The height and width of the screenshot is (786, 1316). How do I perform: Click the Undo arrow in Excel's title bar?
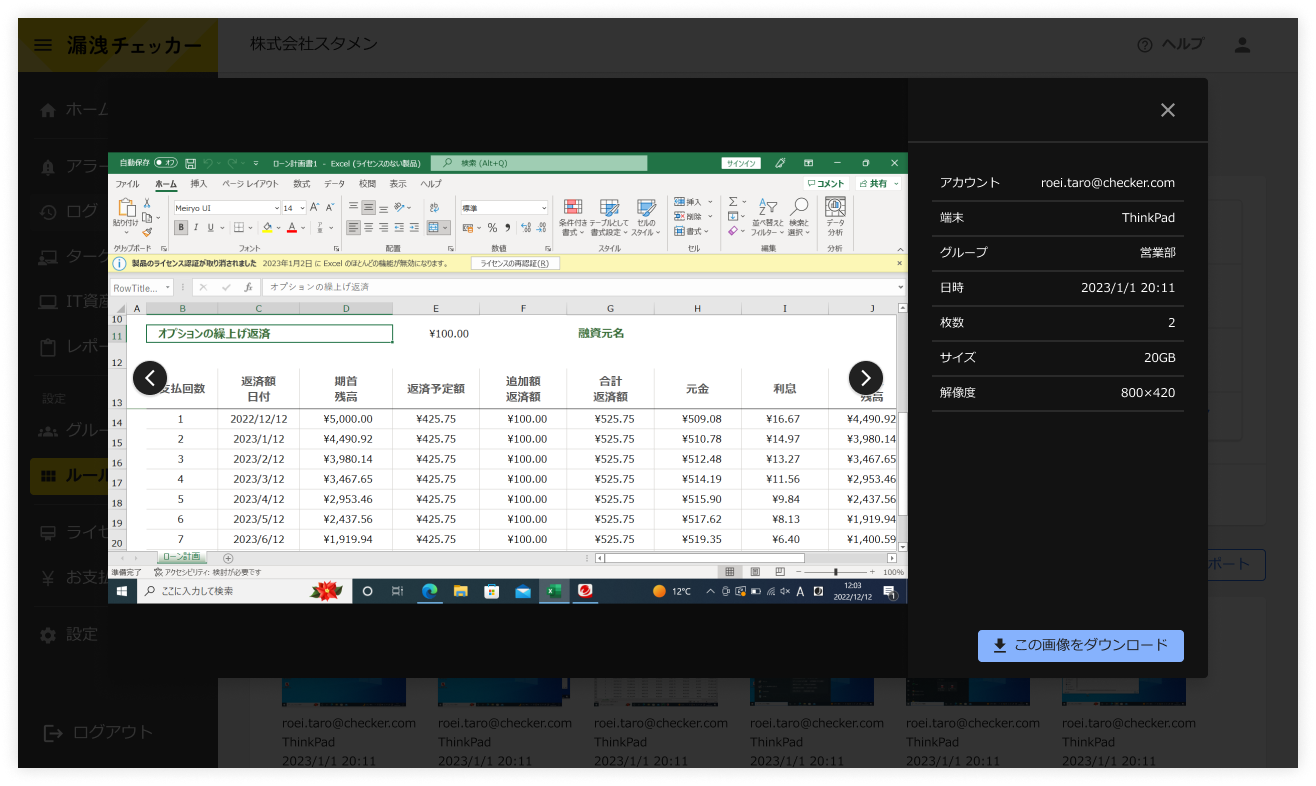tap(208, 163)
